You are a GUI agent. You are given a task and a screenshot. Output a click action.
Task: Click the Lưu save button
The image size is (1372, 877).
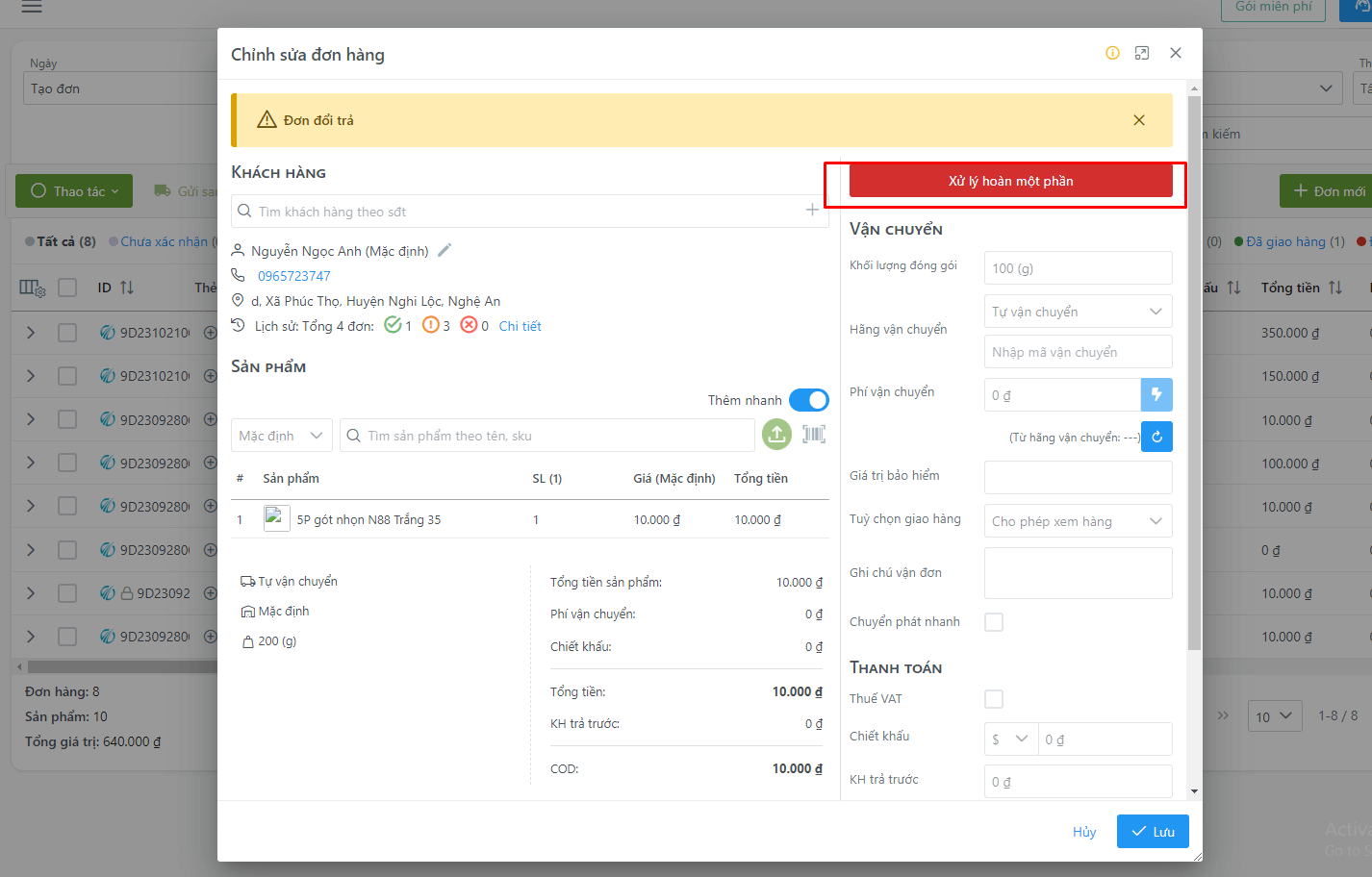[1153, 832]
